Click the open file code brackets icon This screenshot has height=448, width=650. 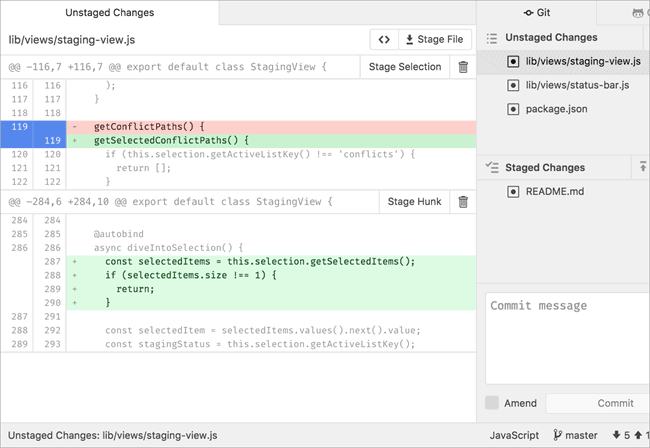pyautogui.click(x=383, y=40)
